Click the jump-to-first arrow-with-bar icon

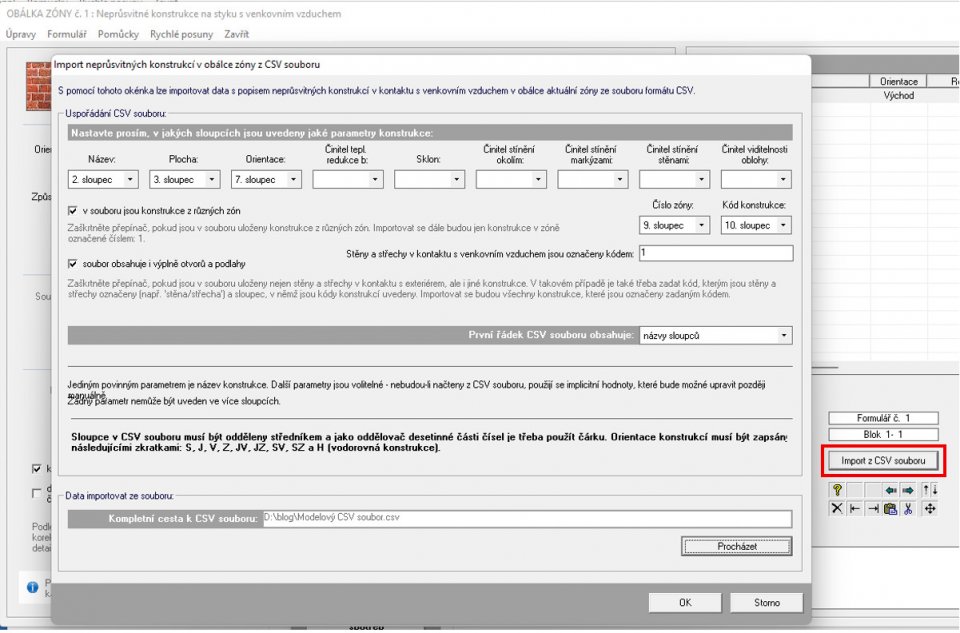(855, 509)
